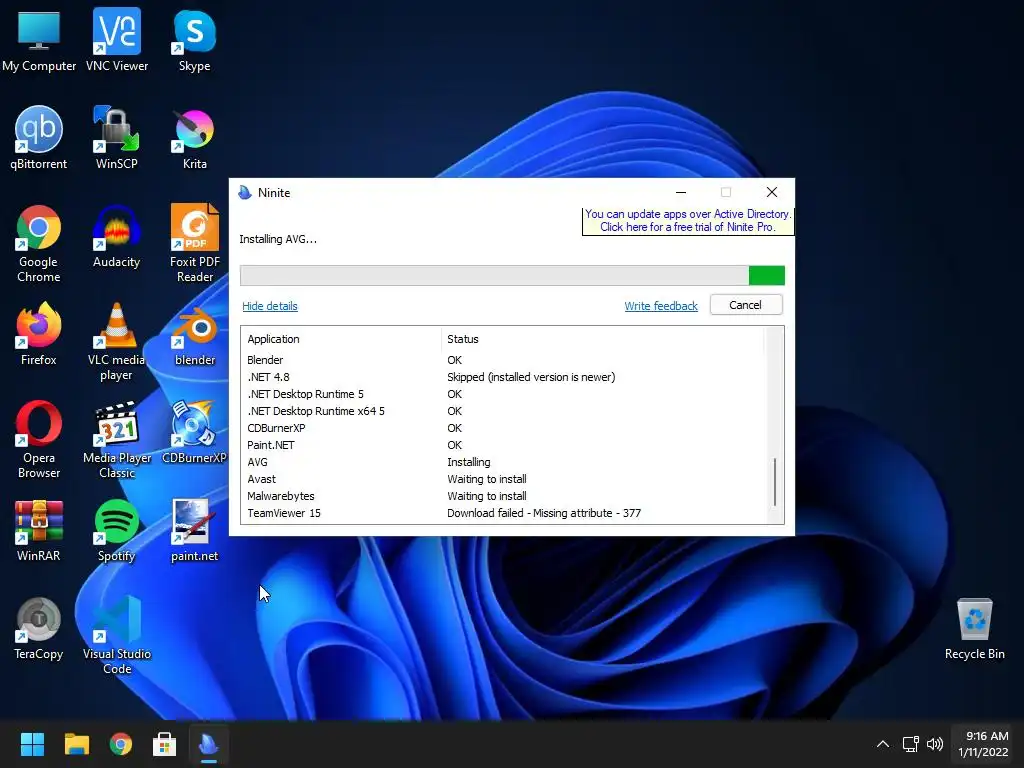Open network status tray icon
The width and height of the screenshot is (1024, 768).
[x=910, y=744]
